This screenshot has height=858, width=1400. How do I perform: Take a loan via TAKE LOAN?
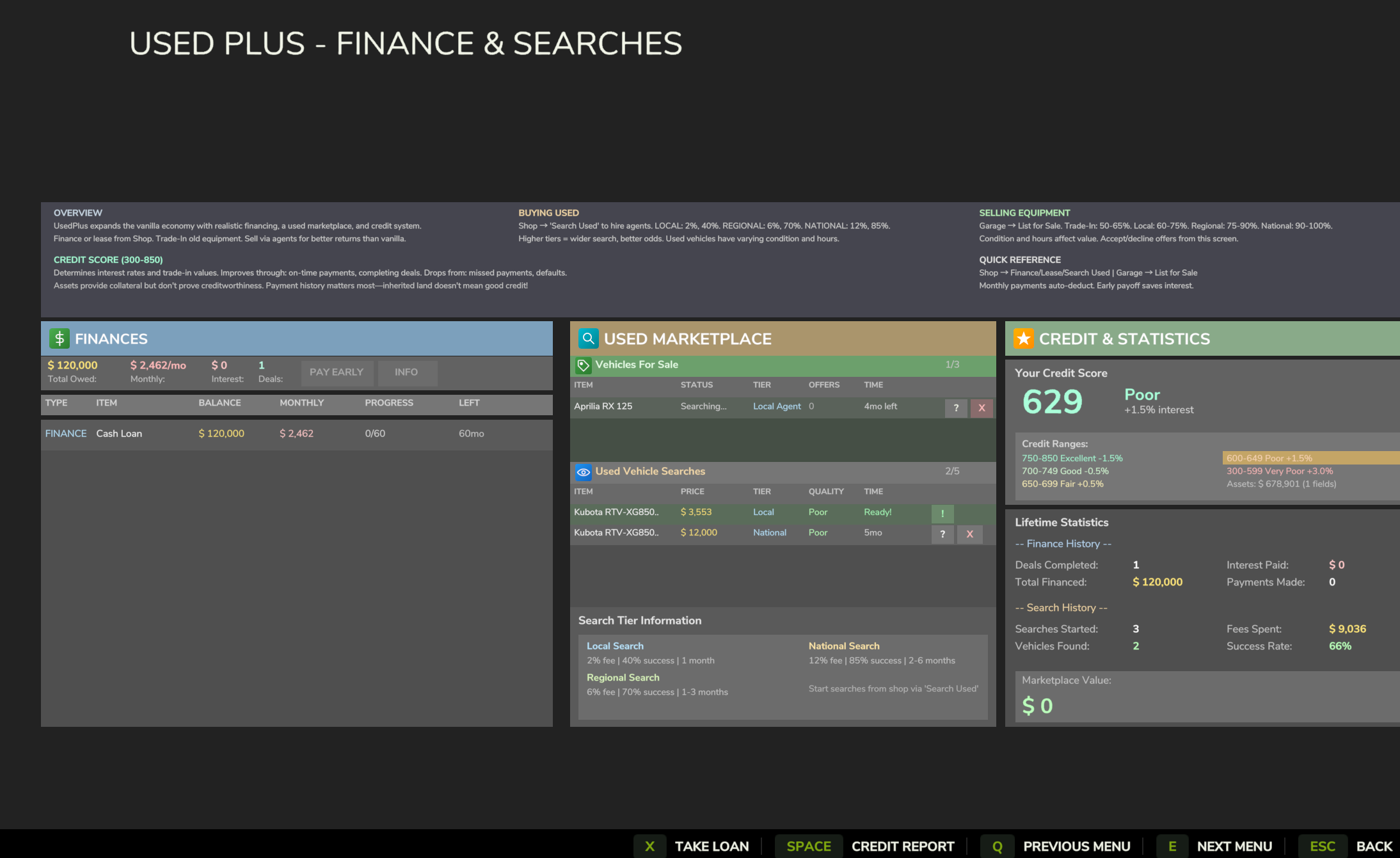click(x=712, y=846)
